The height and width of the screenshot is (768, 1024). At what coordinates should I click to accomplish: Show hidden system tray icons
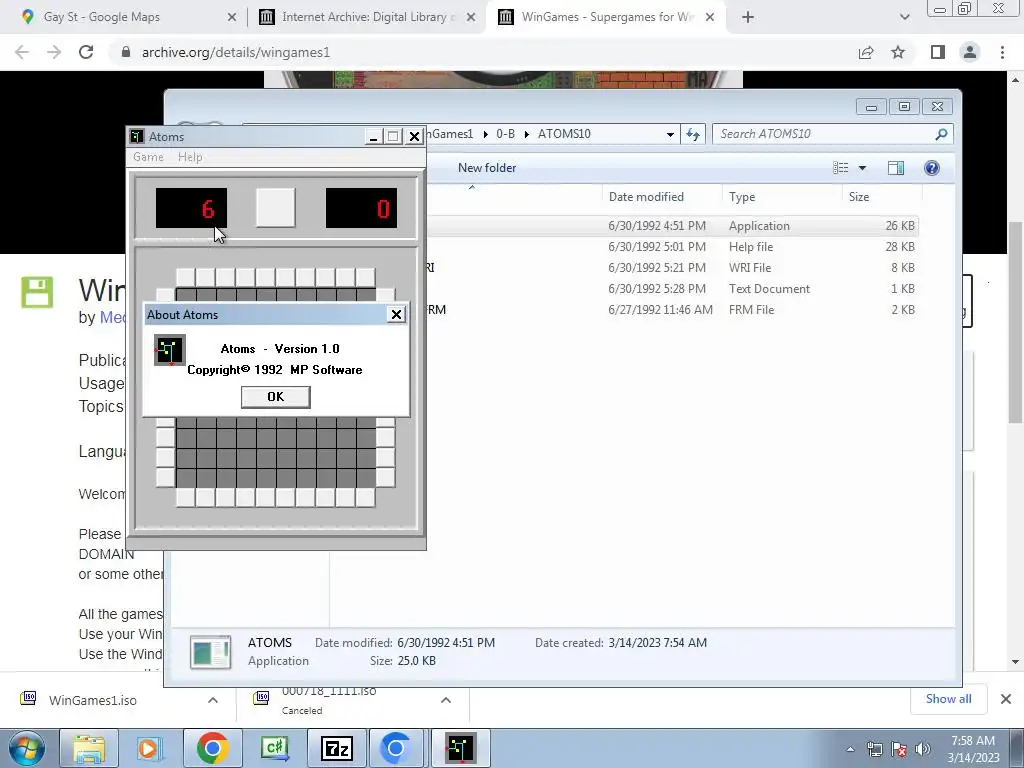pos(850,750)
